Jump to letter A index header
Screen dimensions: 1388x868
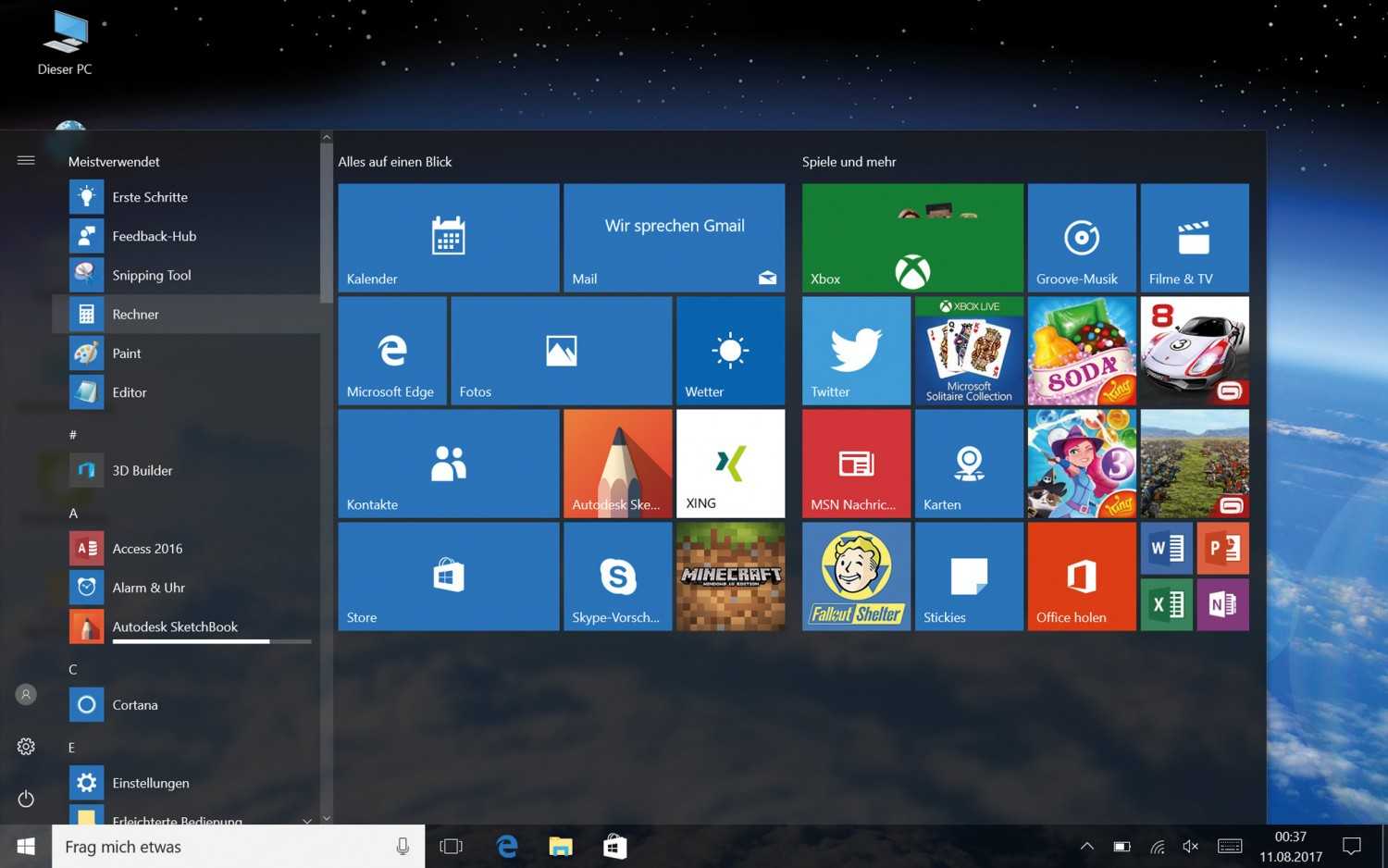pyautogui.click(x=73, y=513)
